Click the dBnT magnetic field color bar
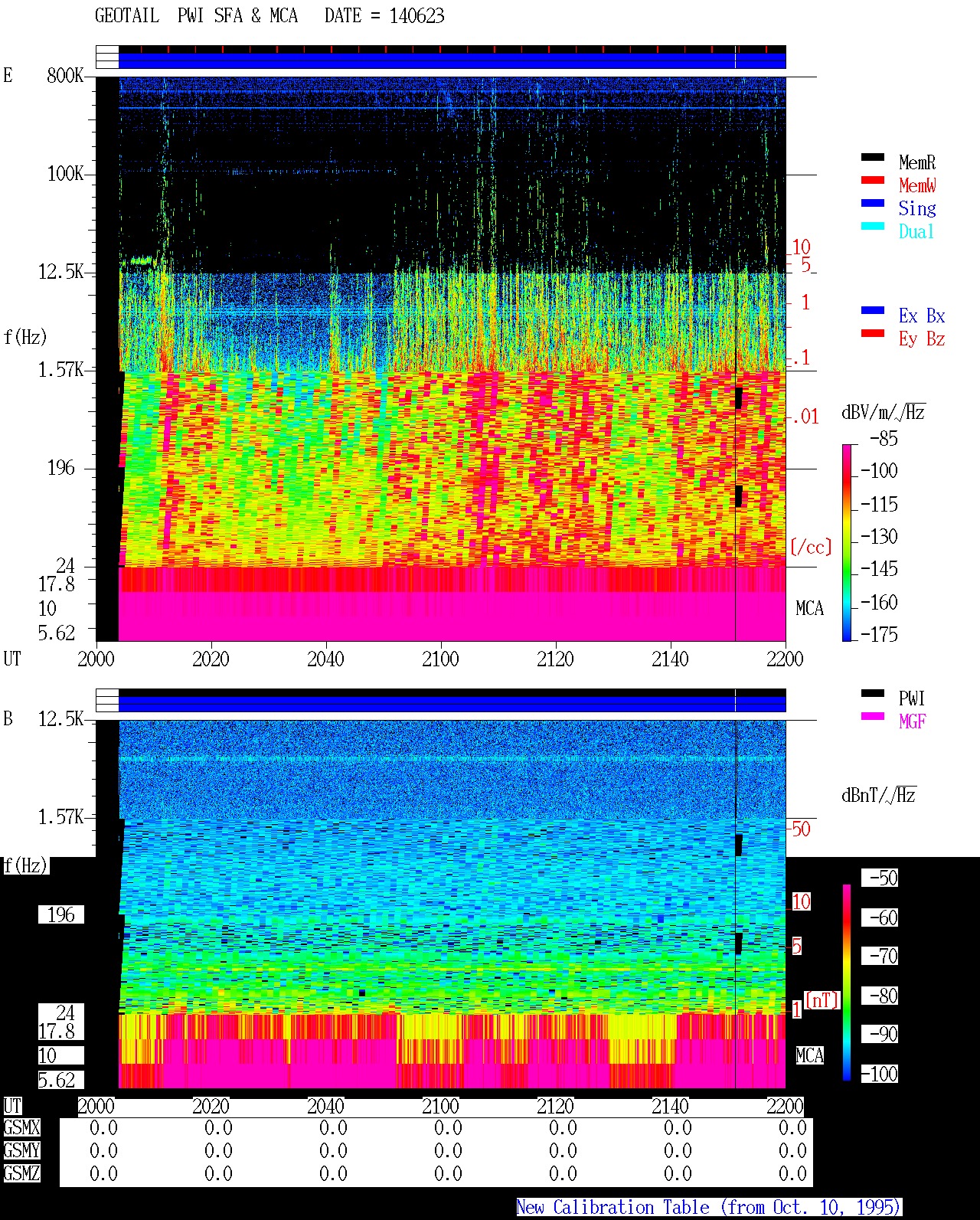 [847, 983]
